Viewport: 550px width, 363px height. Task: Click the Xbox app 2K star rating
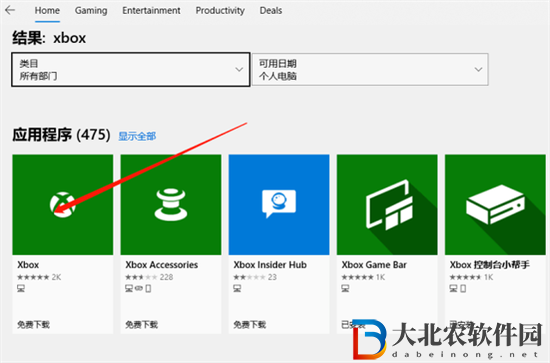[39, 277]
